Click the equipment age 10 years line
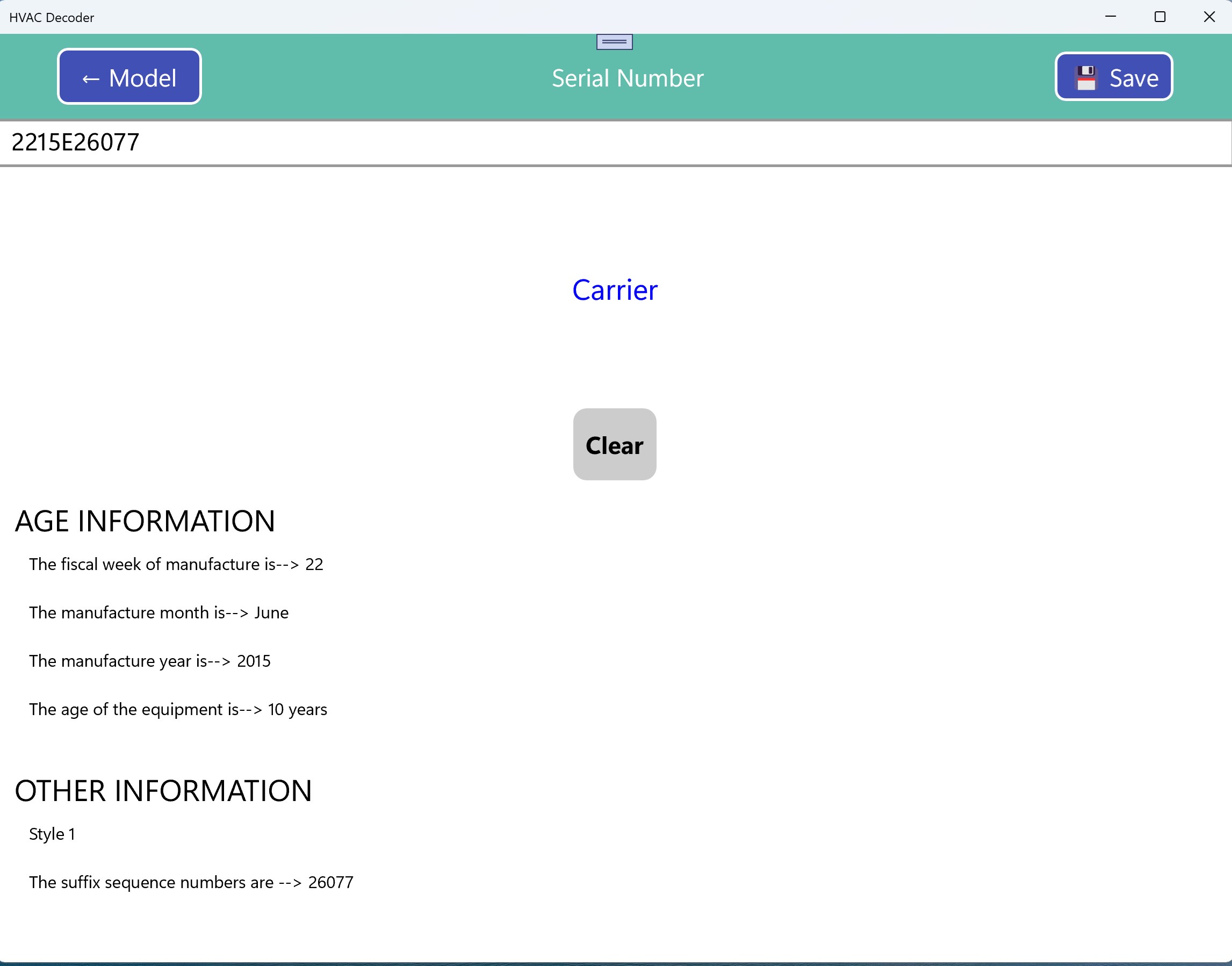This screenshot has width=1232, height=966. pos(178,709)
